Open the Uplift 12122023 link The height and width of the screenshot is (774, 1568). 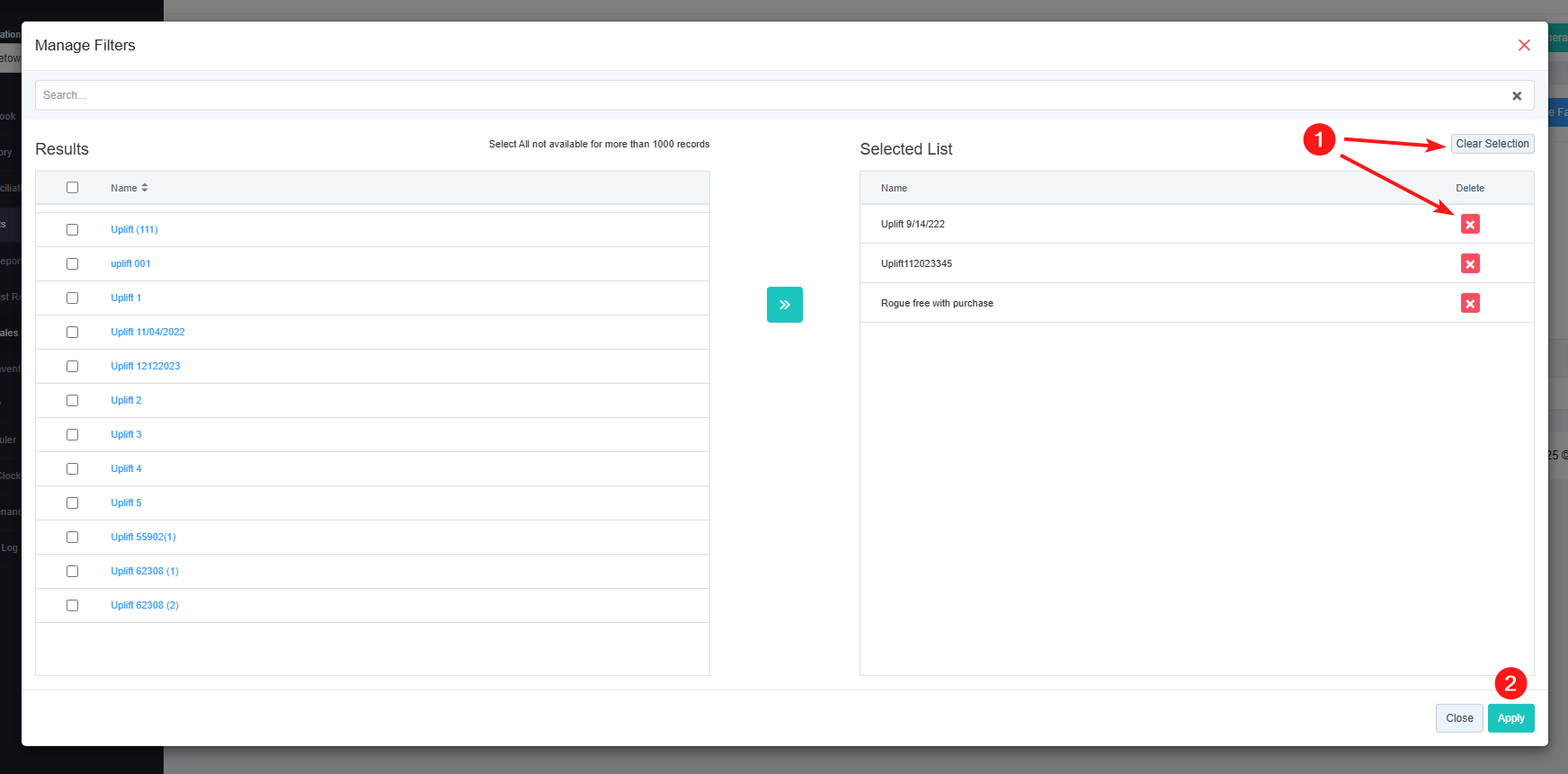point(145,366)
